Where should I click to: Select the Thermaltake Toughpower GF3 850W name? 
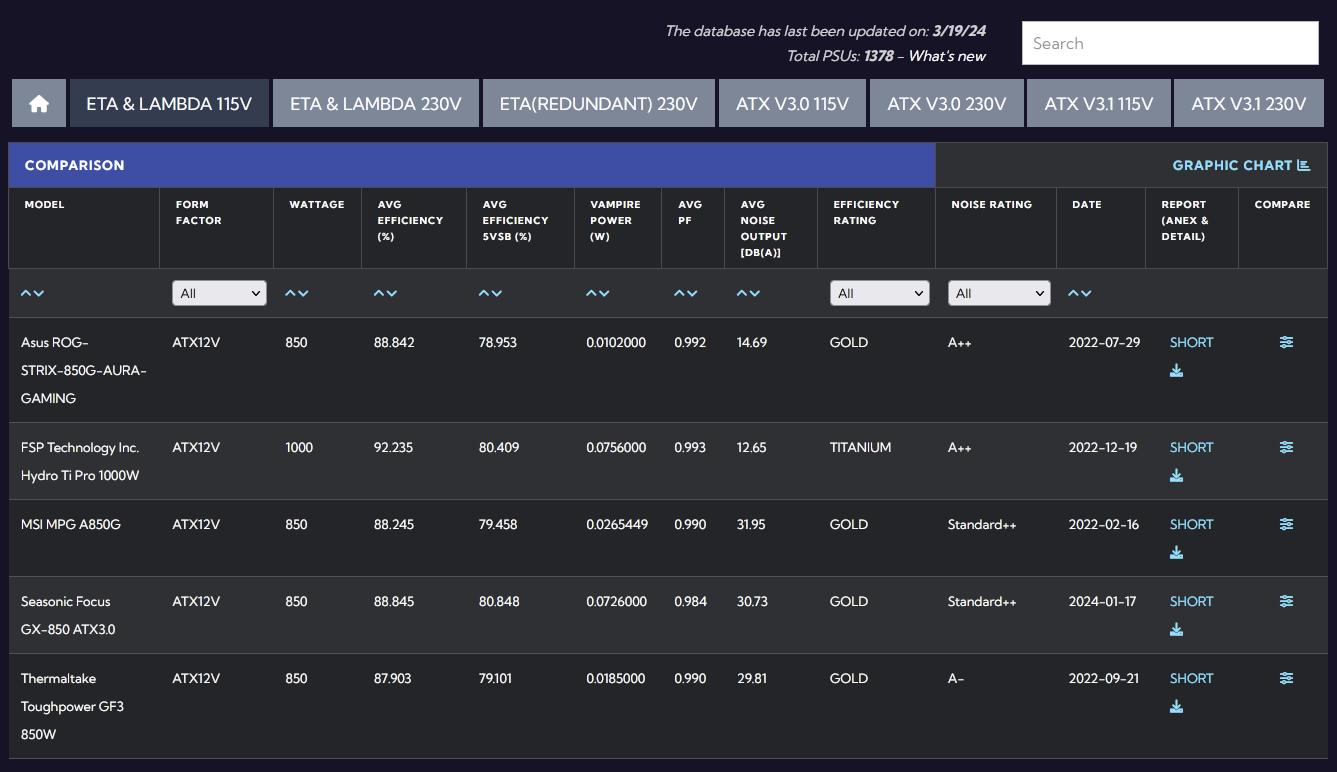point(72,706)
